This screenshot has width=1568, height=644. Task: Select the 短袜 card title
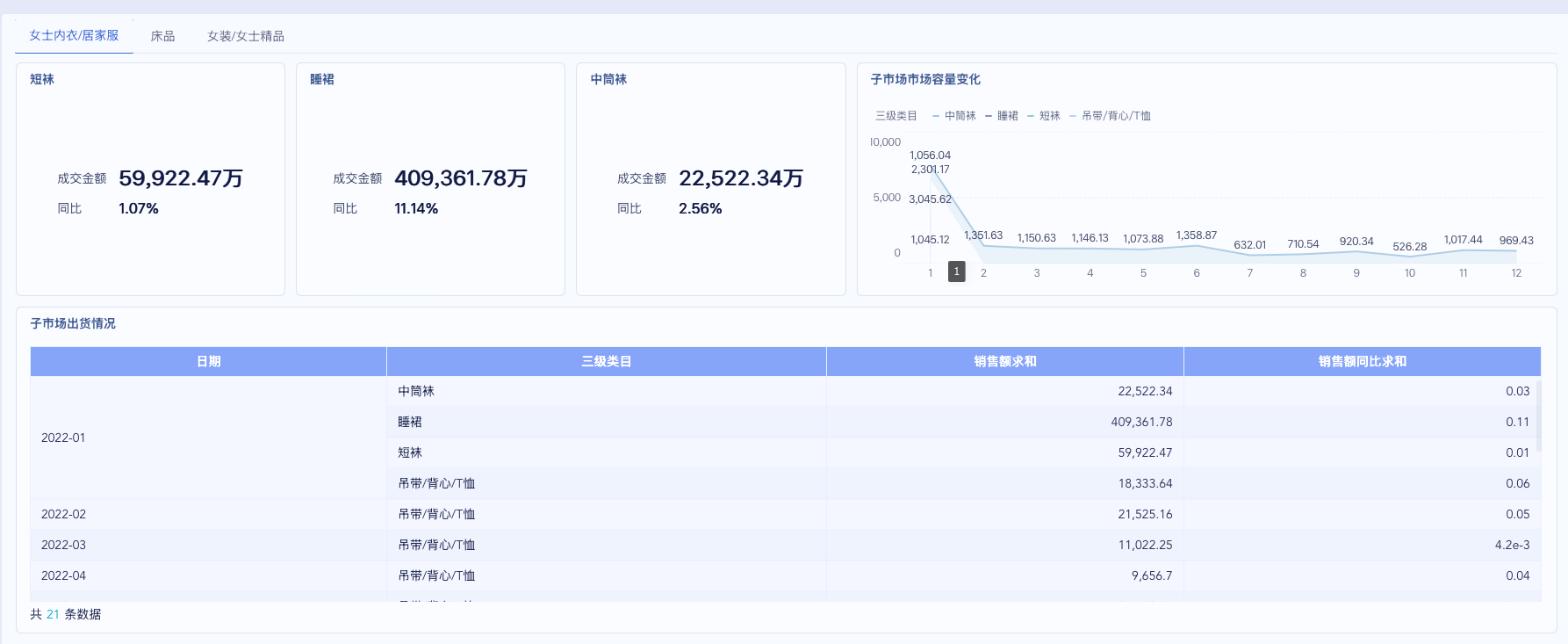[x=42, y=79]
